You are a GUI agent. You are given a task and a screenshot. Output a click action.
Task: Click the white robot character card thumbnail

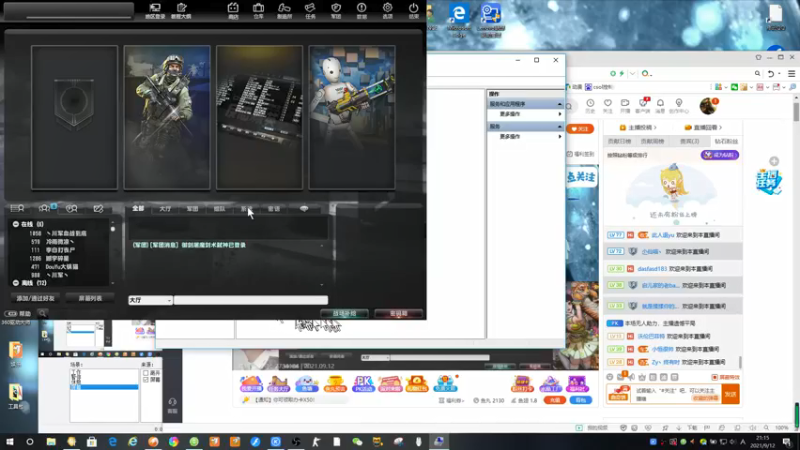click(x=352, y=117)
